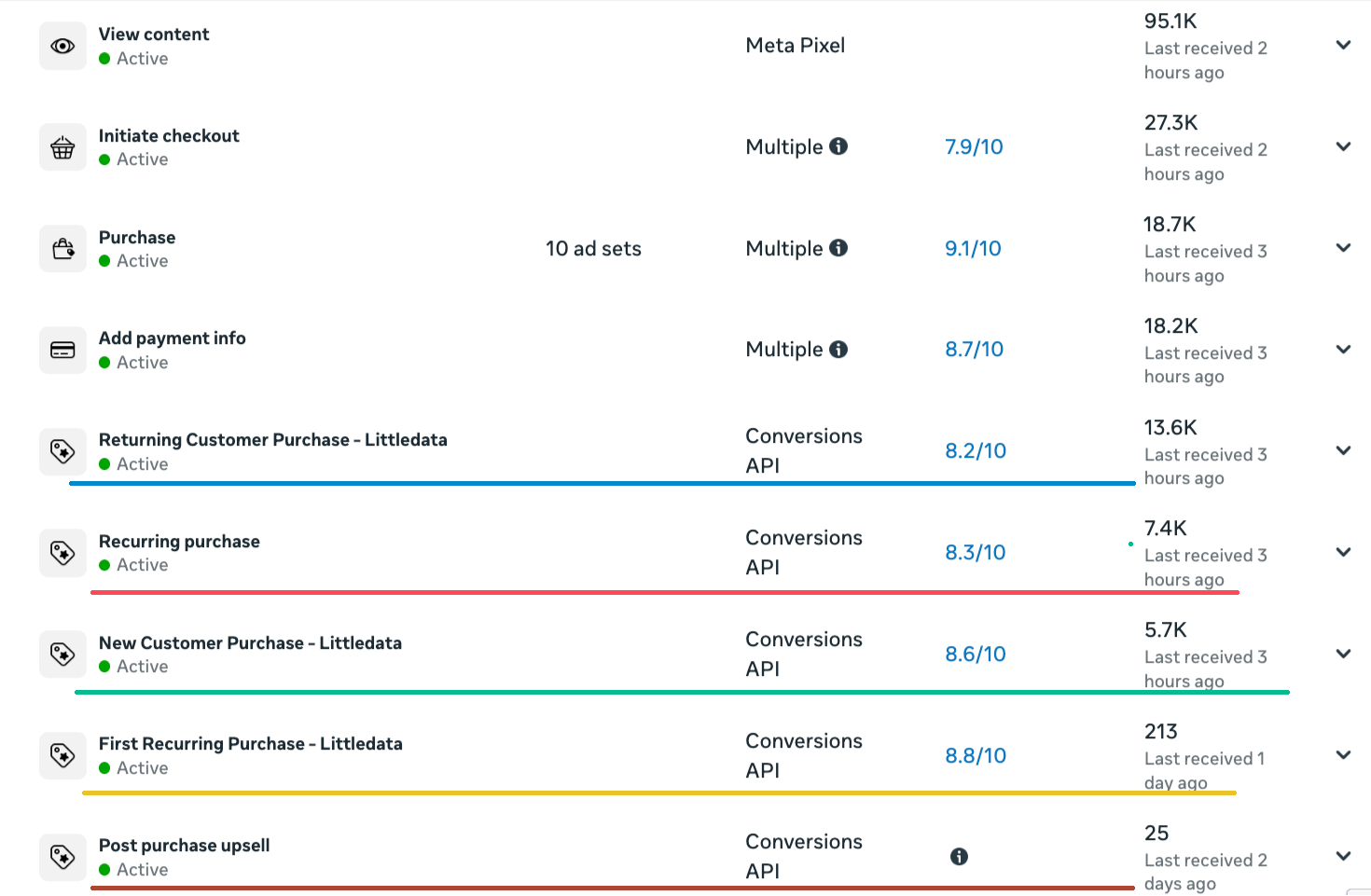Viewport: 1371px width, 896px height.
Task: Click info icon in Post purchase upsell row
Action: point(959,856)
